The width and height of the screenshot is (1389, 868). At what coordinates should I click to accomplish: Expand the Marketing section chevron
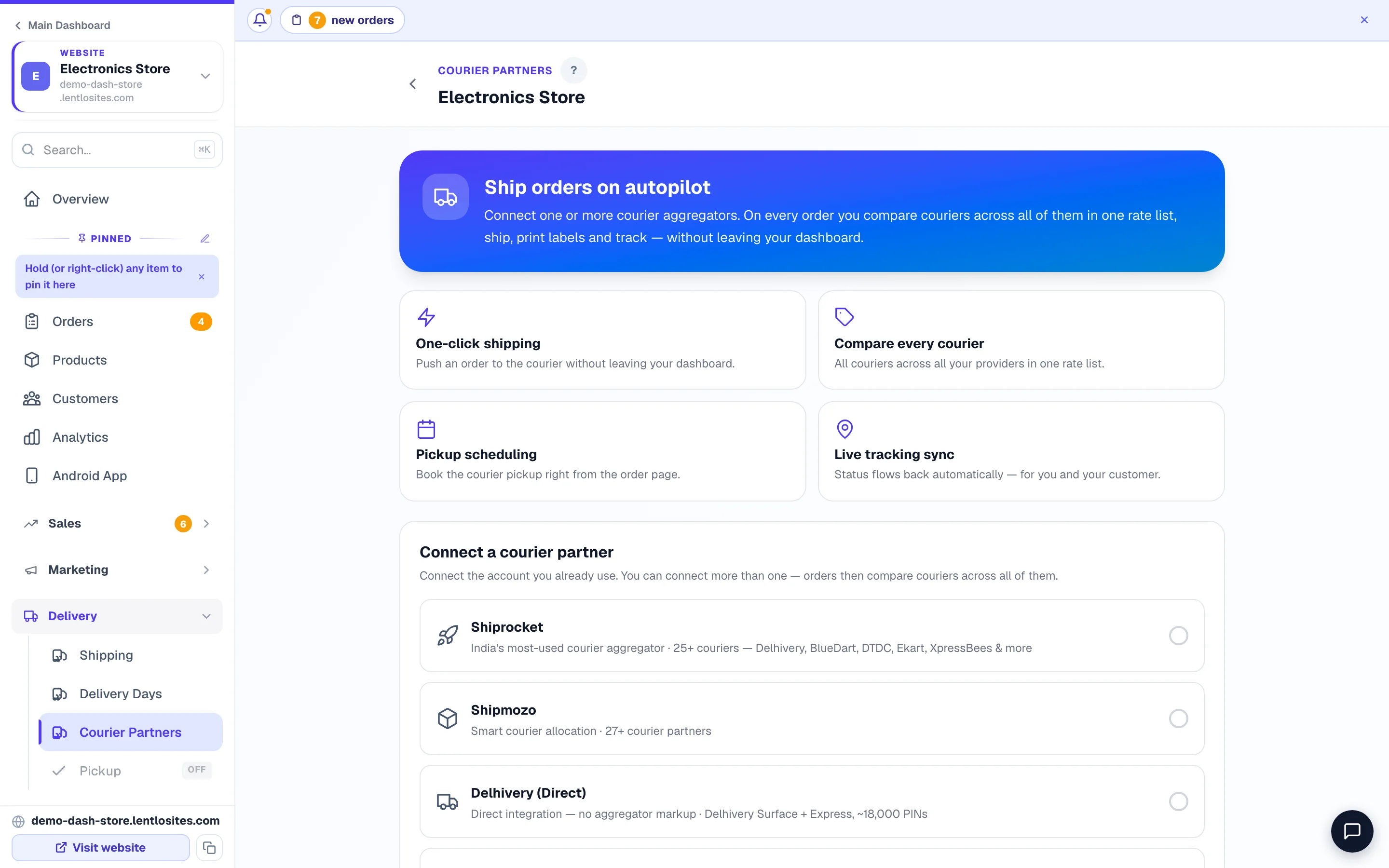tap(206, 570)
